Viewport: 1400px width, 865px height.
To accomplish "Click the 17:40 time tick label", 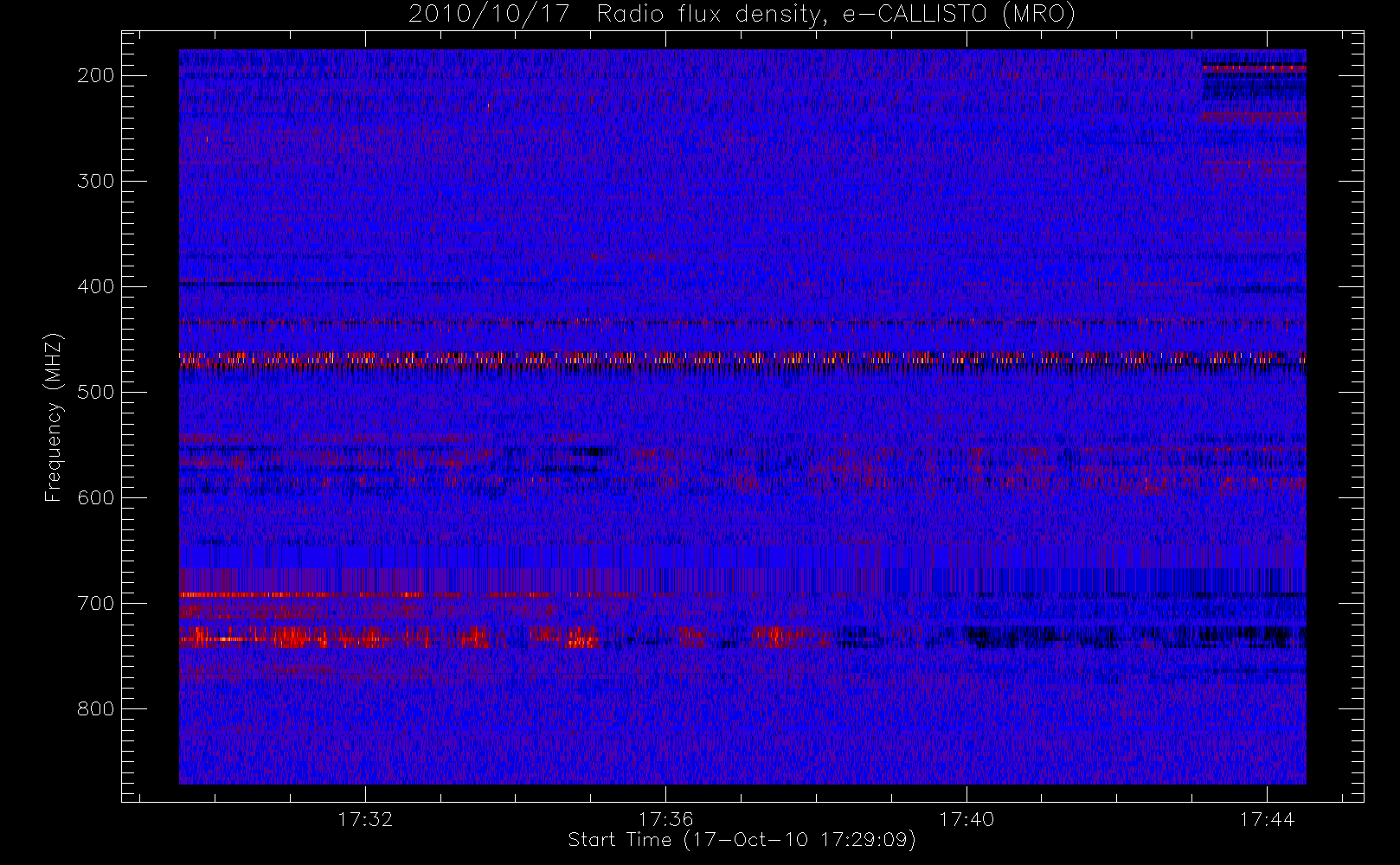I will (x=967, y=819).
